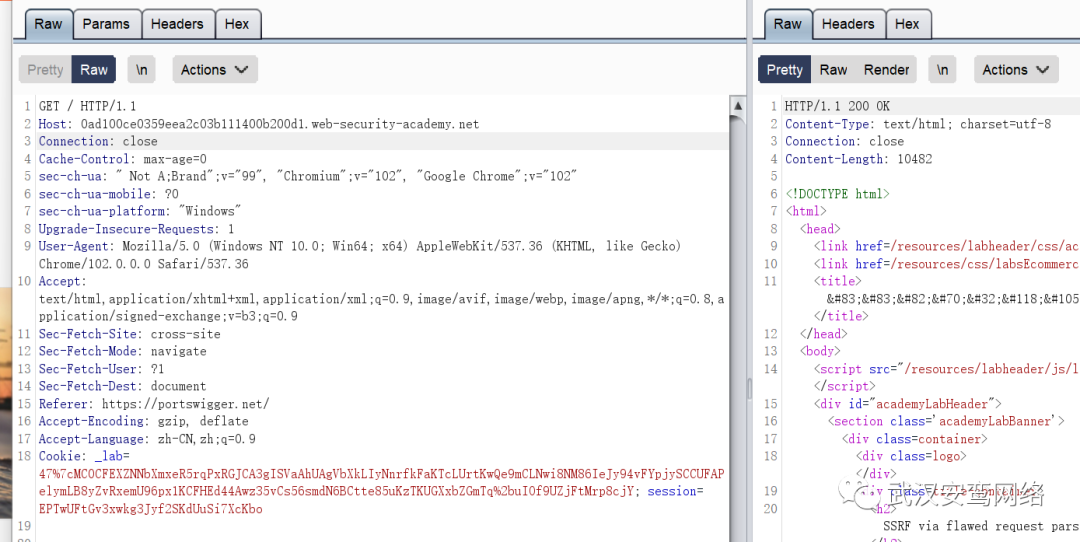This screenshot has height=542, width=1080.
Task: Expand Actions dropdown in response panel
Action: tap(1016, 70)
